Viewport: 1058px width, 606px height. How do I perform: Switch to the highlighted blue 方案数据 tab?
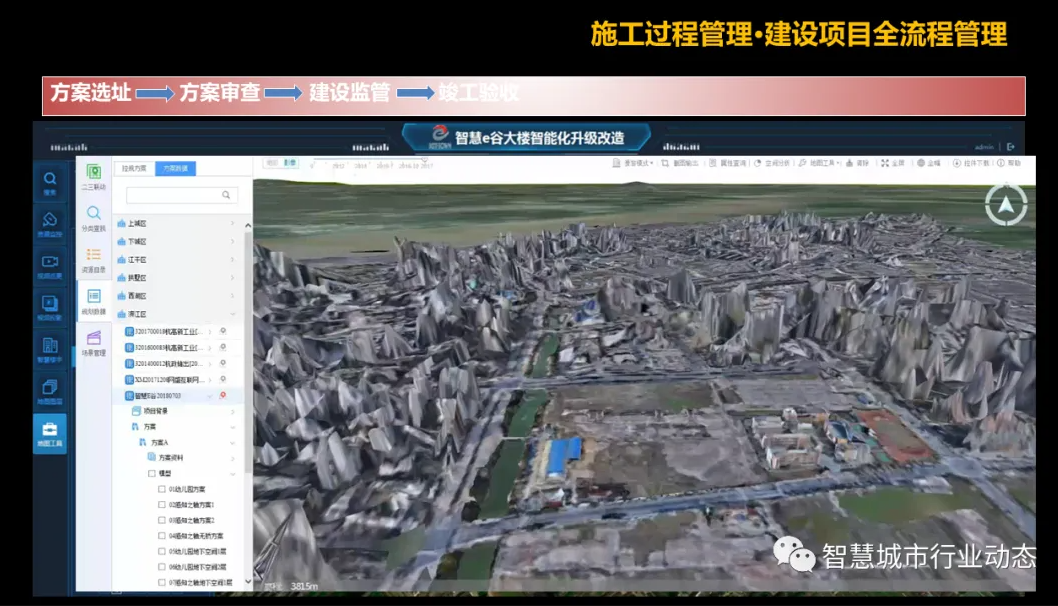click(x=175, y=169)
